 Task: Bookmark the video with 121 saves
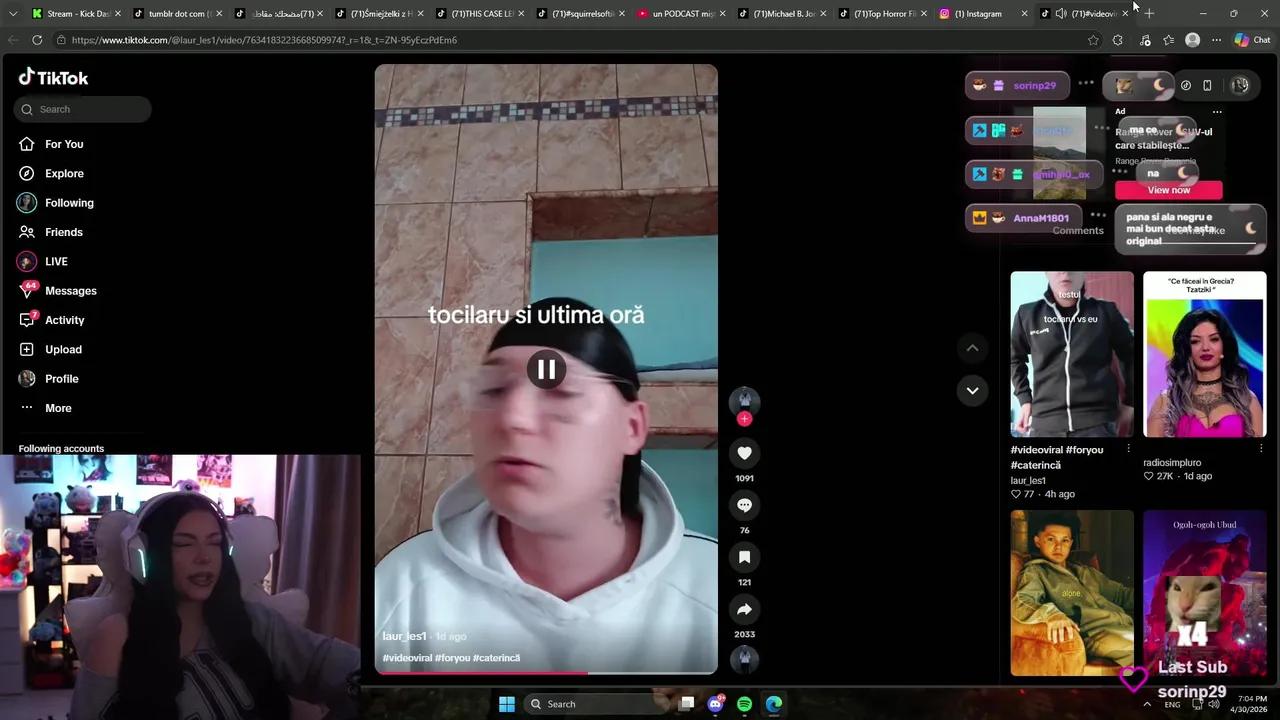(x=744, y=557)
